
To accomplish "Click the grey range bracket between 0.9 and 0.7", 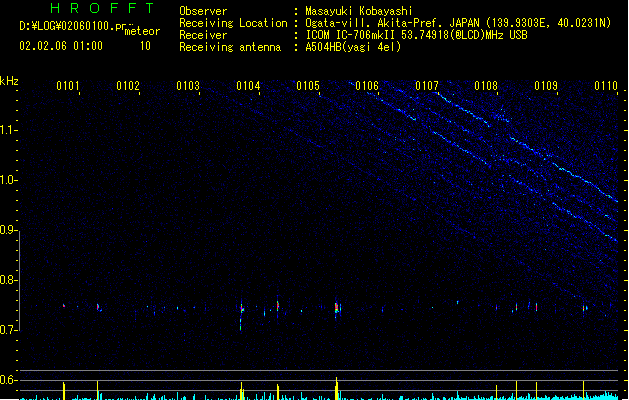I will coord(20,281).
